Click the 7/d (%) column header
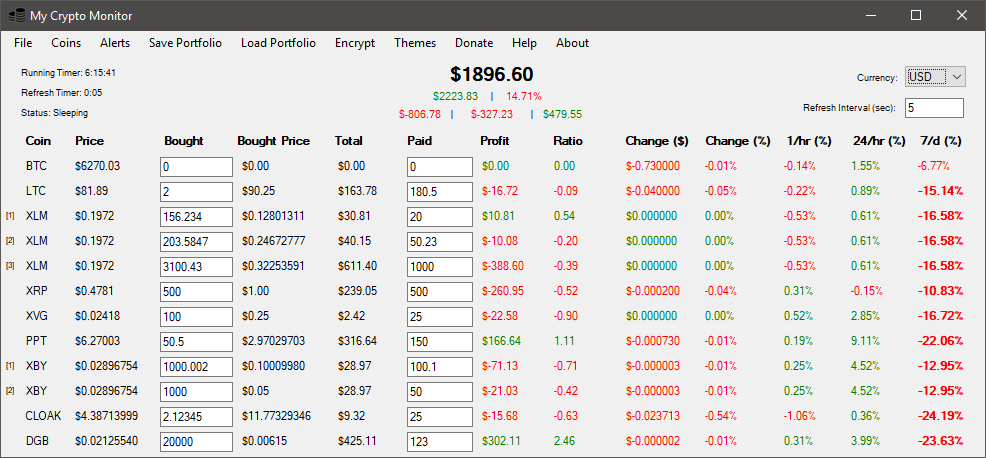986x458 pixels. point(940,142)
